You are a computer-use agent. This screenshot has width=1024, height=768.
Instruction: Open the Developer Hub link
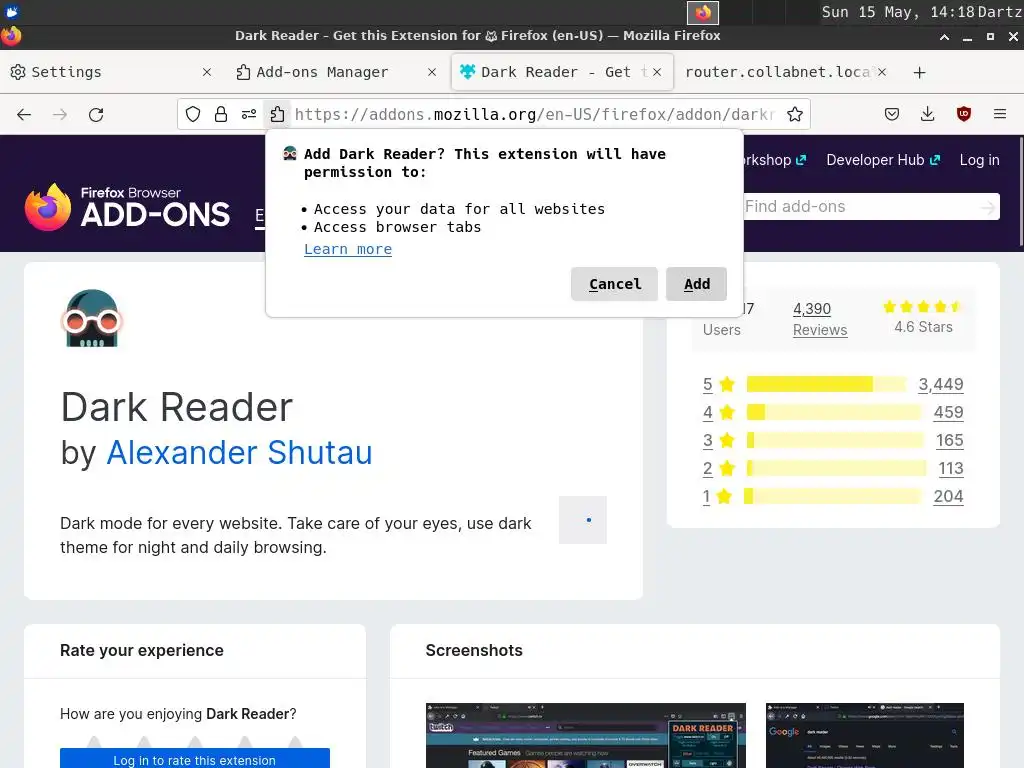(883, 160)
